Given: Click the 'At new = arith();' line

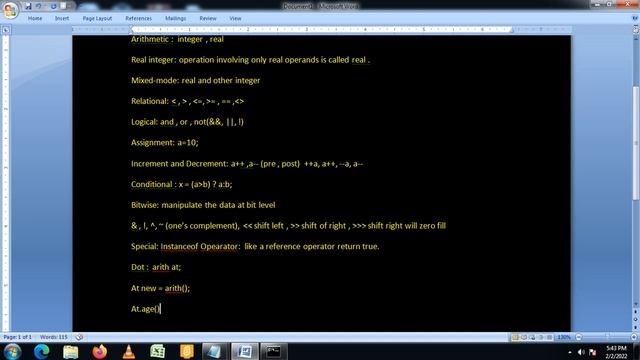Looking at the screenshot, I should [x=160, y=288].
